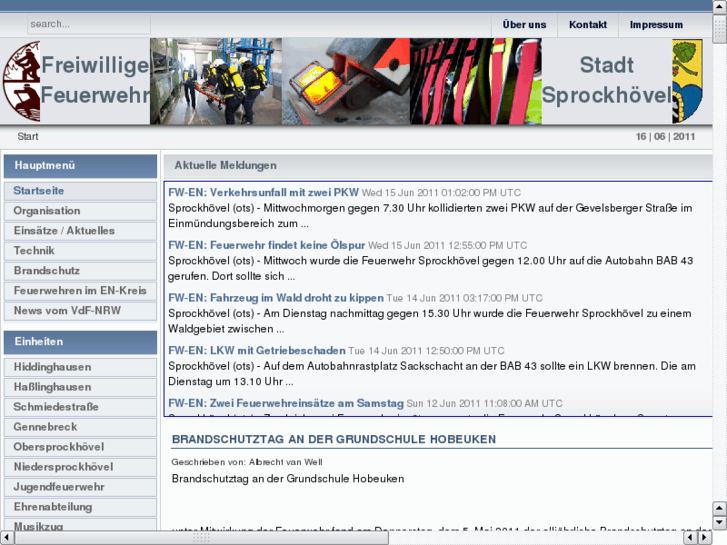The height and width of the screenshot is (545, 727).
Task: Select the Niedersprockhövel unit
Action: coord(80,467)
